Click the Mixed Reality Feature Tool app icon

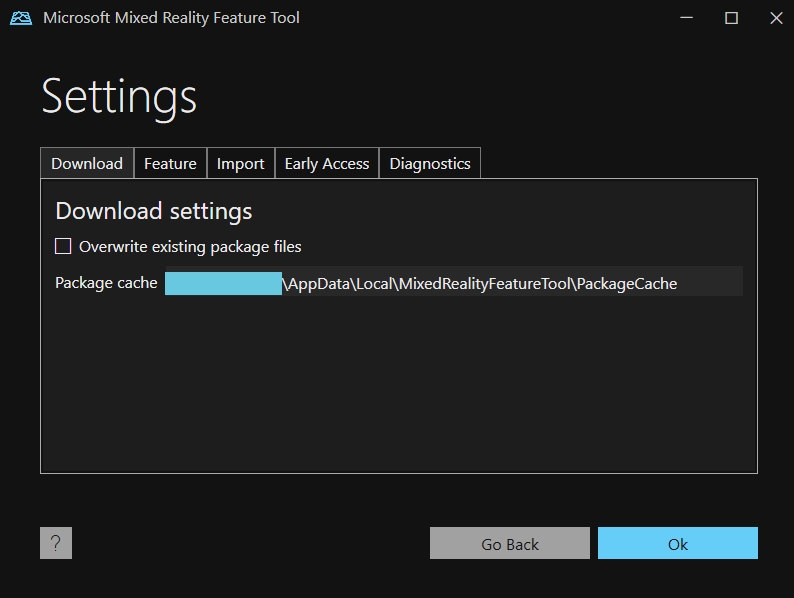coord(21,18)
